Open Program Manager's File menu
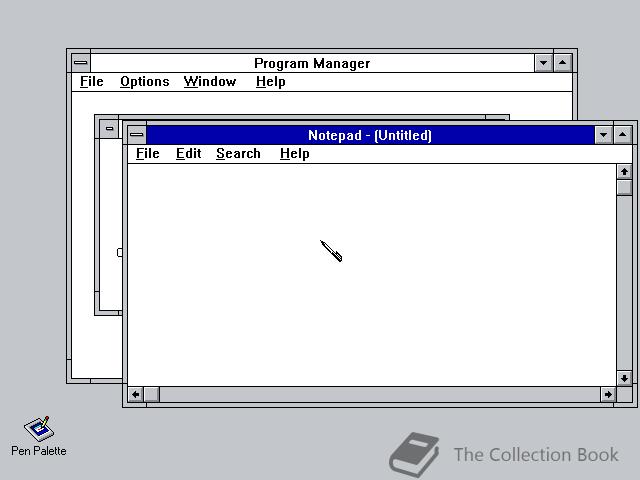 pyautogui.click(x=91, y=82)
